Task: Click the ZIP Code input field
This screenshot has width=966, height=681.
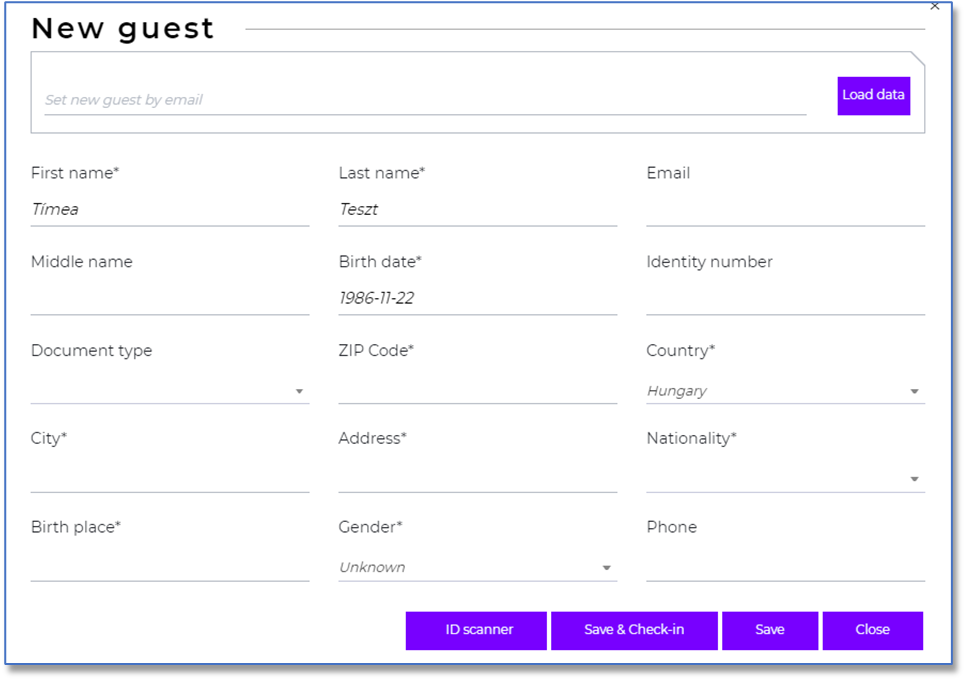Action: point(477,388)
